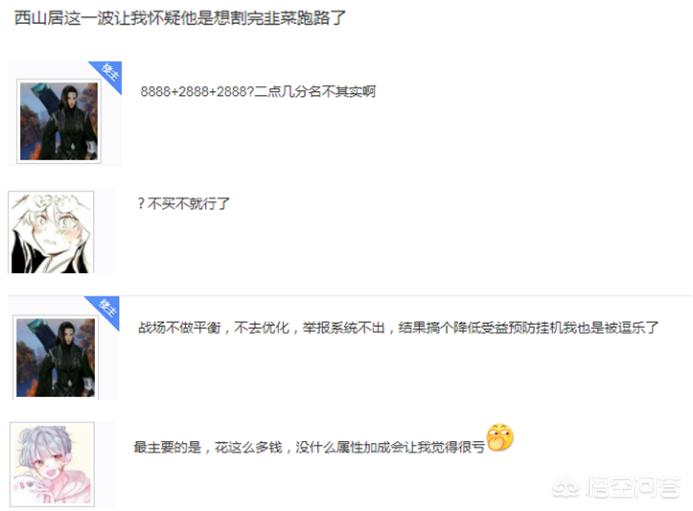Select the comment starting with 最主要的是
Viewport: 693px width, 511px height.
[309, 447]
